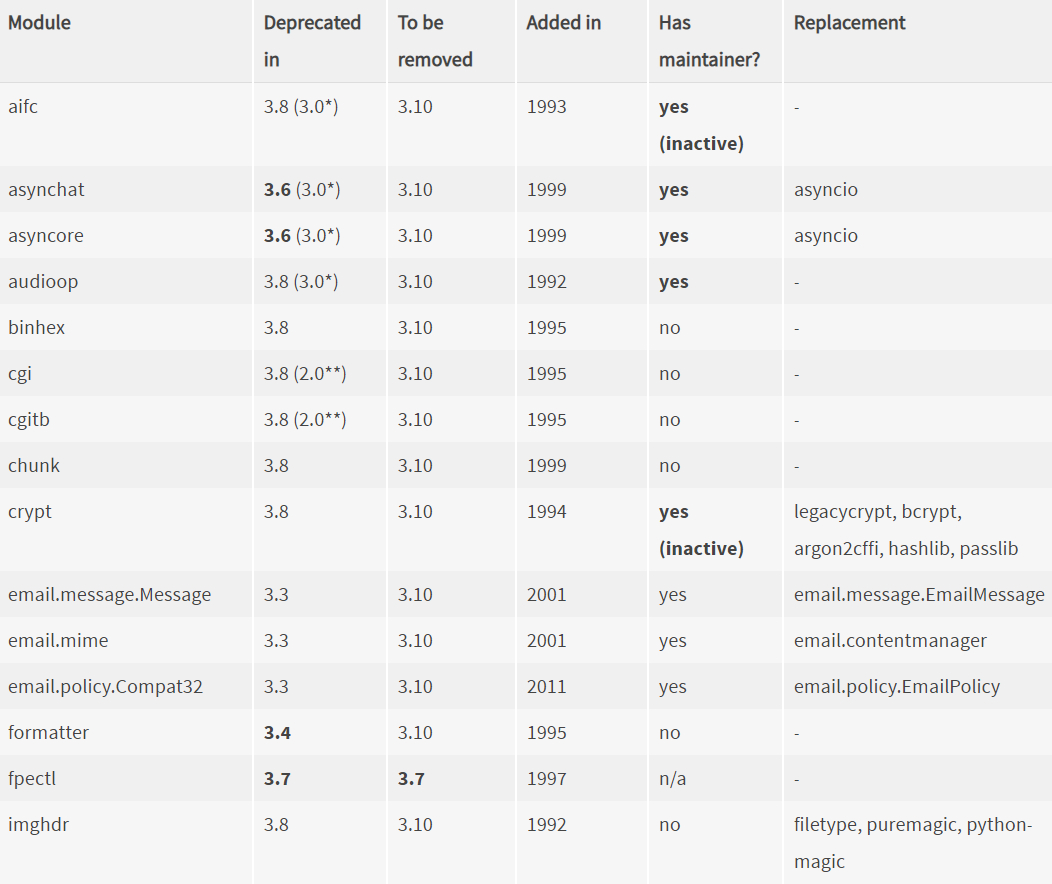1052x884 pixels.
Task: Click the imghdr replacement text
Action: [x=912, y=842]
